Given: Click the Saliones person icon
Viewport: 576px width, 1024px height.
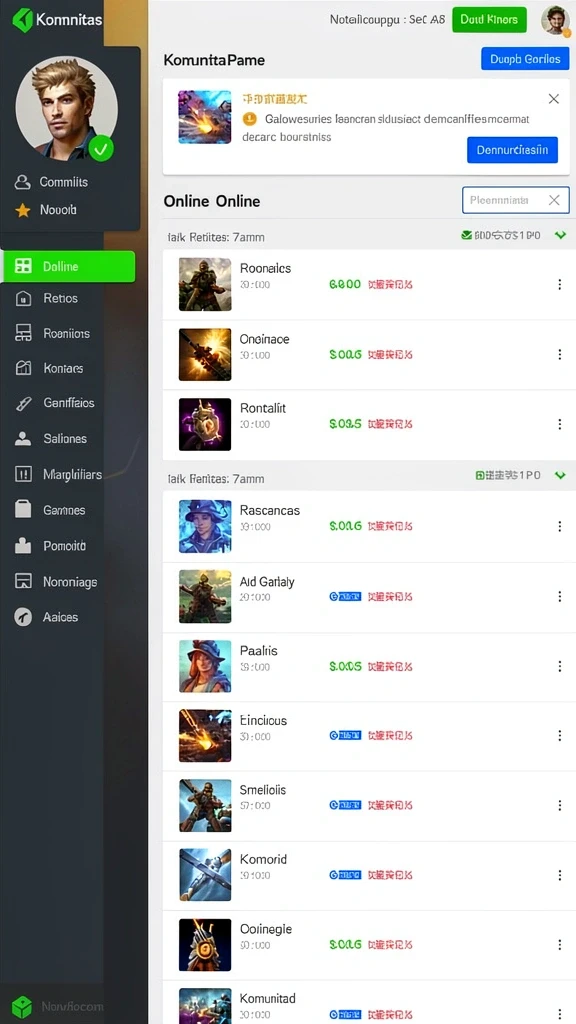Looking at the screenshot, I should click(x=23, y=439).
